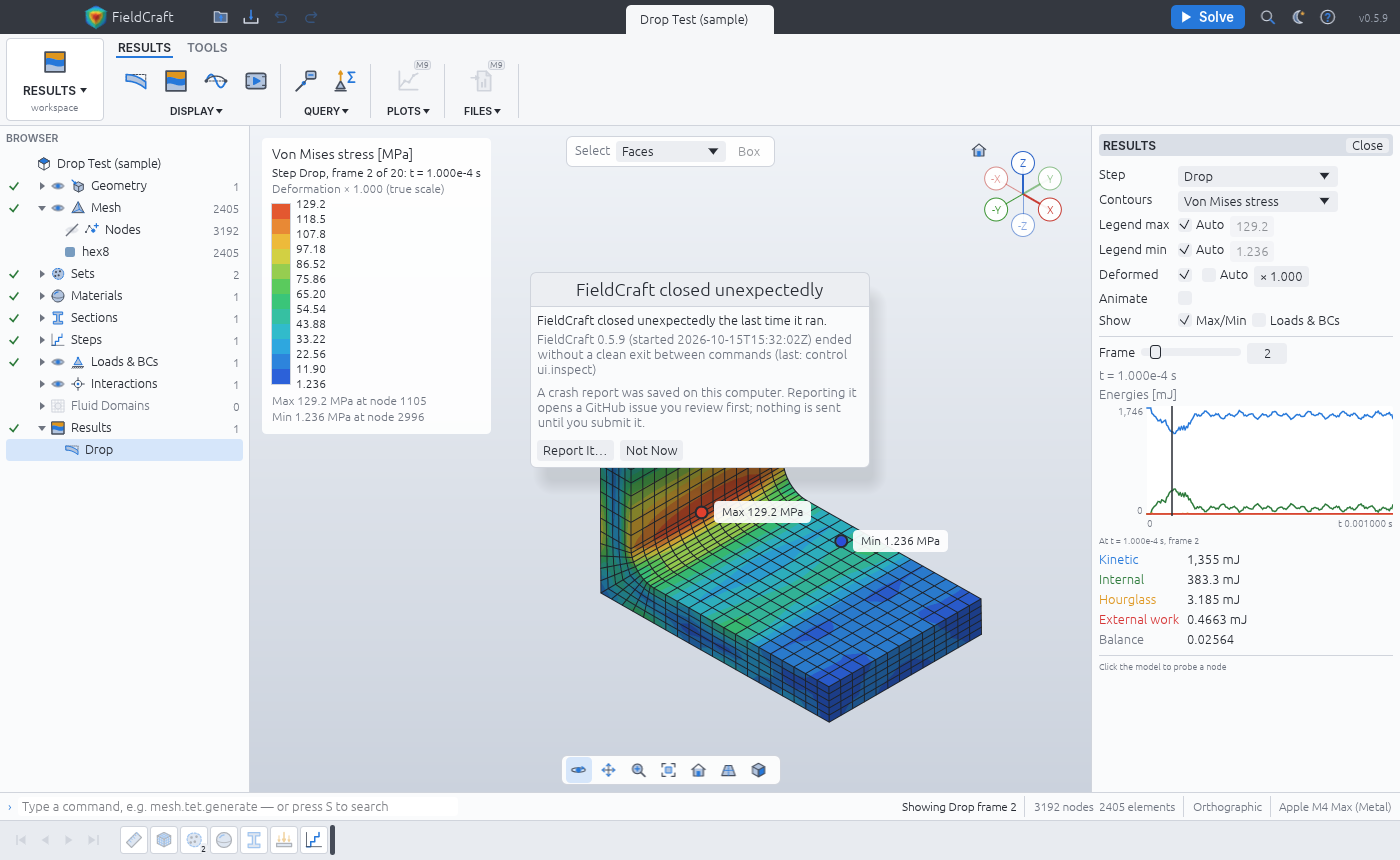Click the mesh cube timeline icon
1400x860 pixels.
click(x=165, y=840)
